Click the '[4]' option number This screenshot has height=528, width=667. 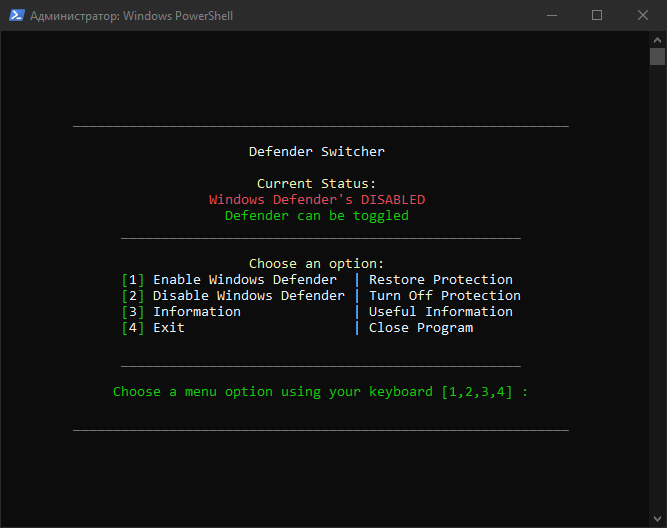pyautogui.click(x=133, y=328)
